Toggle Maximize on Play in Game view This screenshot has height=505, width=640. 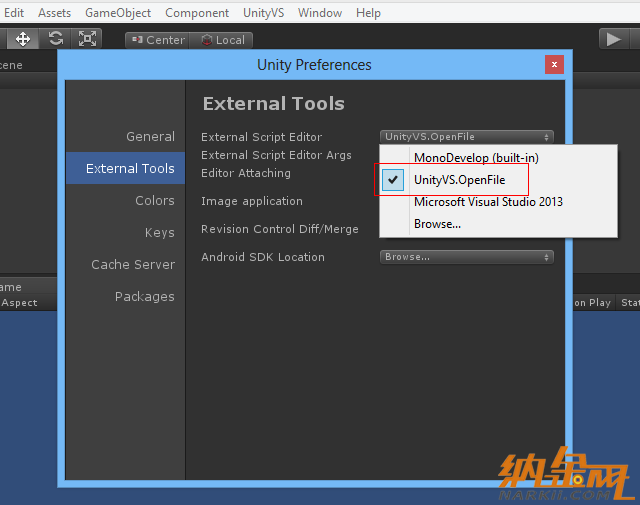(592, 303)
